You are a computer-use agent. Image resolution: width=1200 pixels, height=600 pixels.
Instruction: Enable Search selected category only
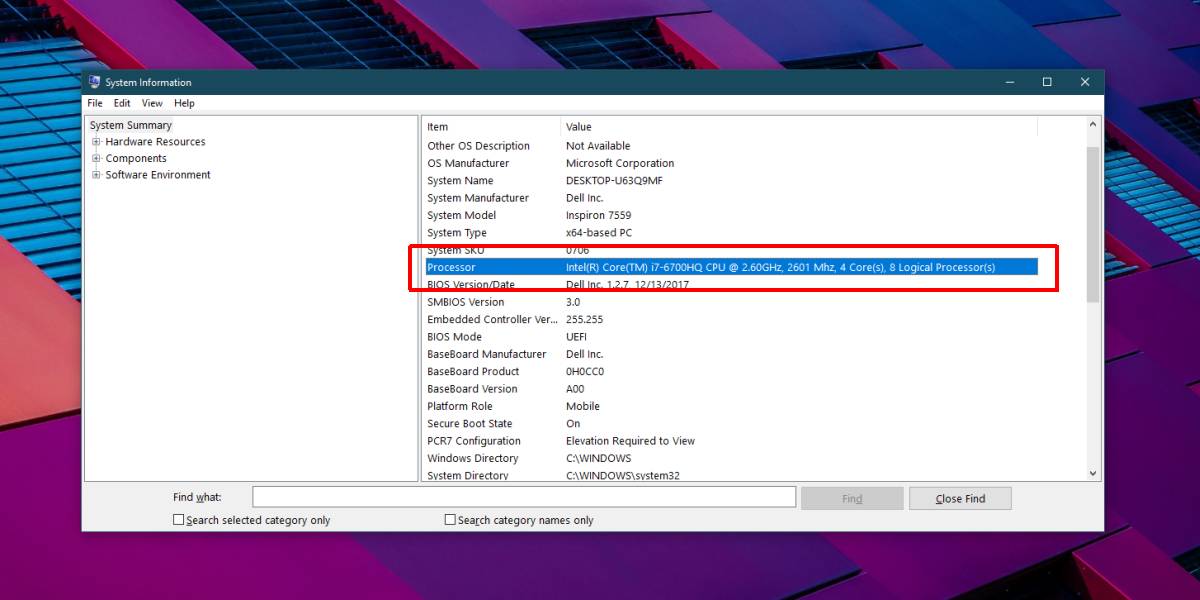click(178, 519)
